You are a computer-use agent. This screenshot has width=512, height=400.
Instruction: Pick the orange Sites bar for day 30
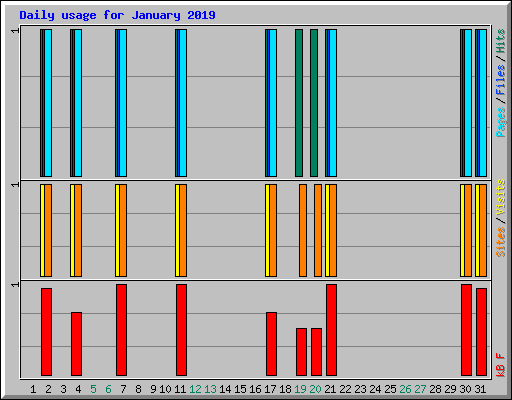point(468,230)
